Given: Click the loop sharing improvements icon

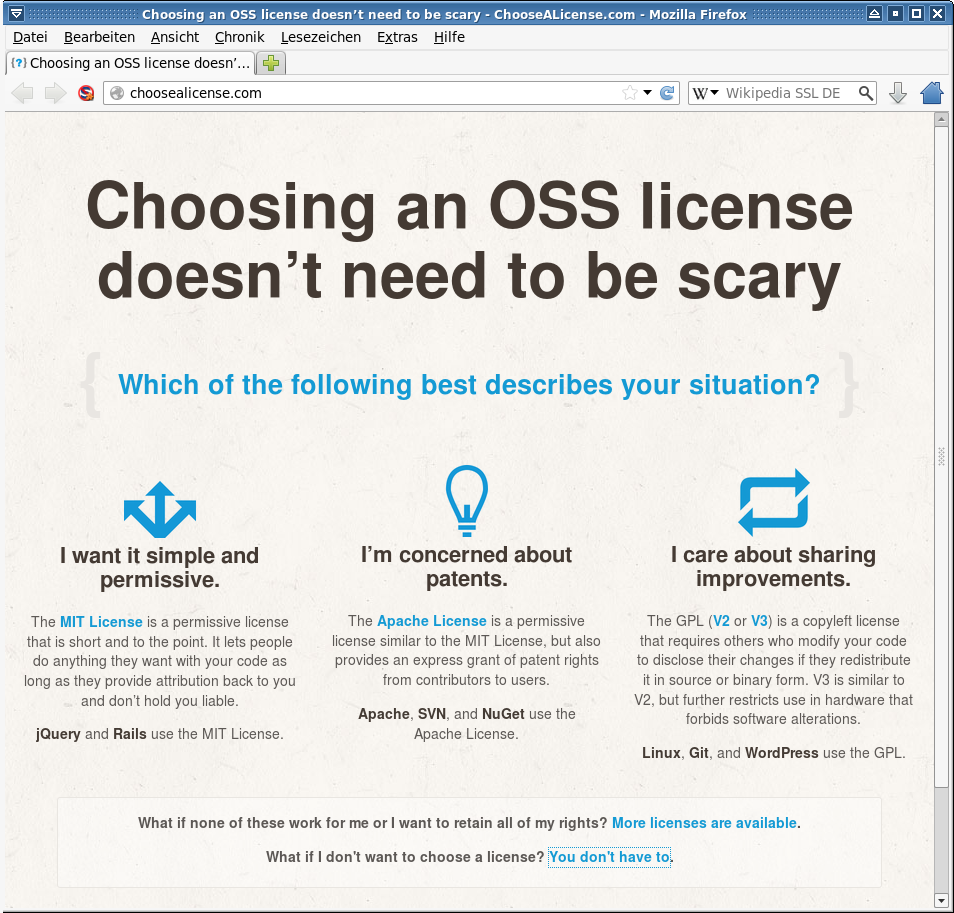Looking at the screenshot, I should click(774, 502).
